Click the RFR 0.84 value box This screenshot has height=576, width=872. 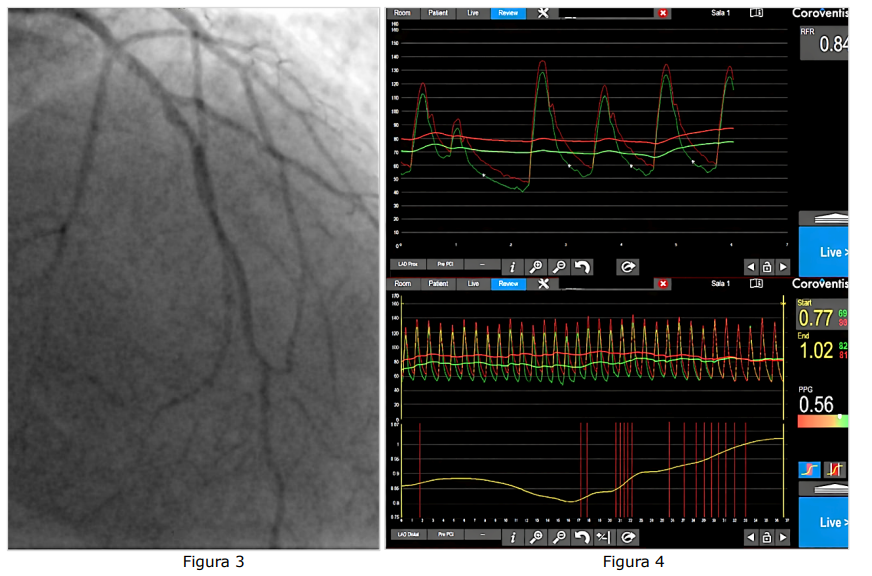tap(824, 43)
